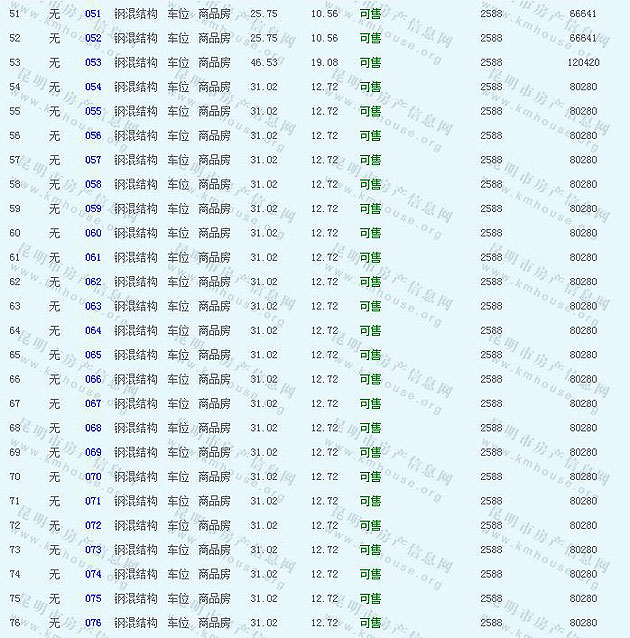This screenshot has height=638, width=630.
Task: Open the 072 unit link
Action: 93,525
